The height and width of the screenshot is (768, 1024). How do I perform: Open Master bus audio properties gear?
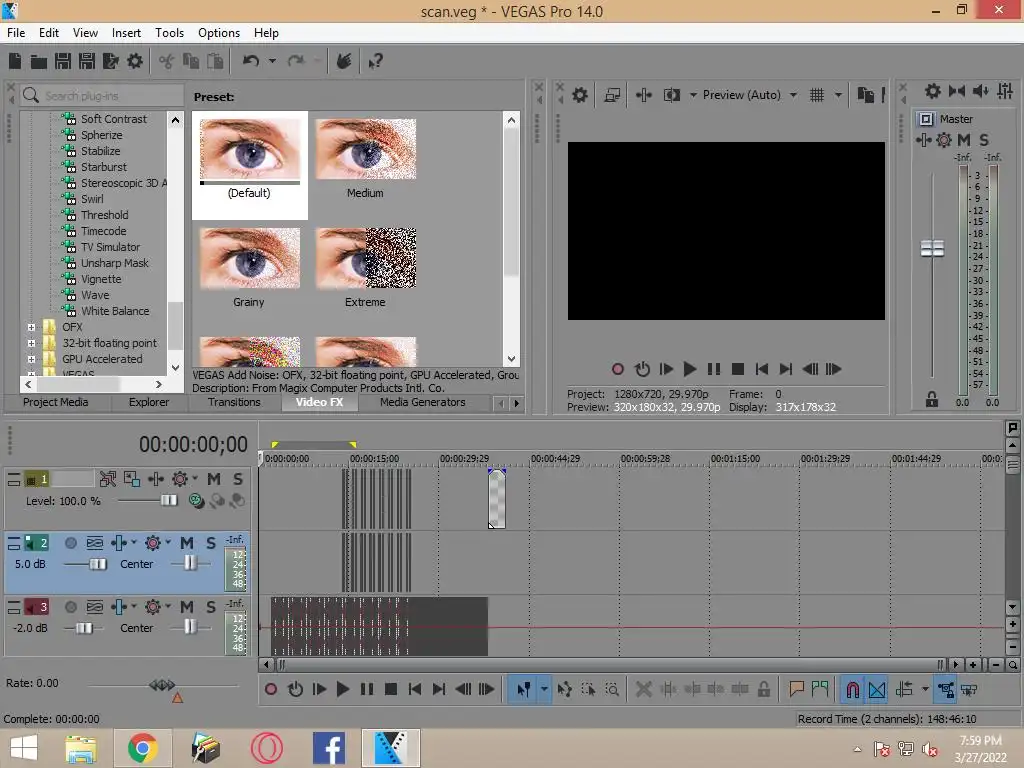933,91
